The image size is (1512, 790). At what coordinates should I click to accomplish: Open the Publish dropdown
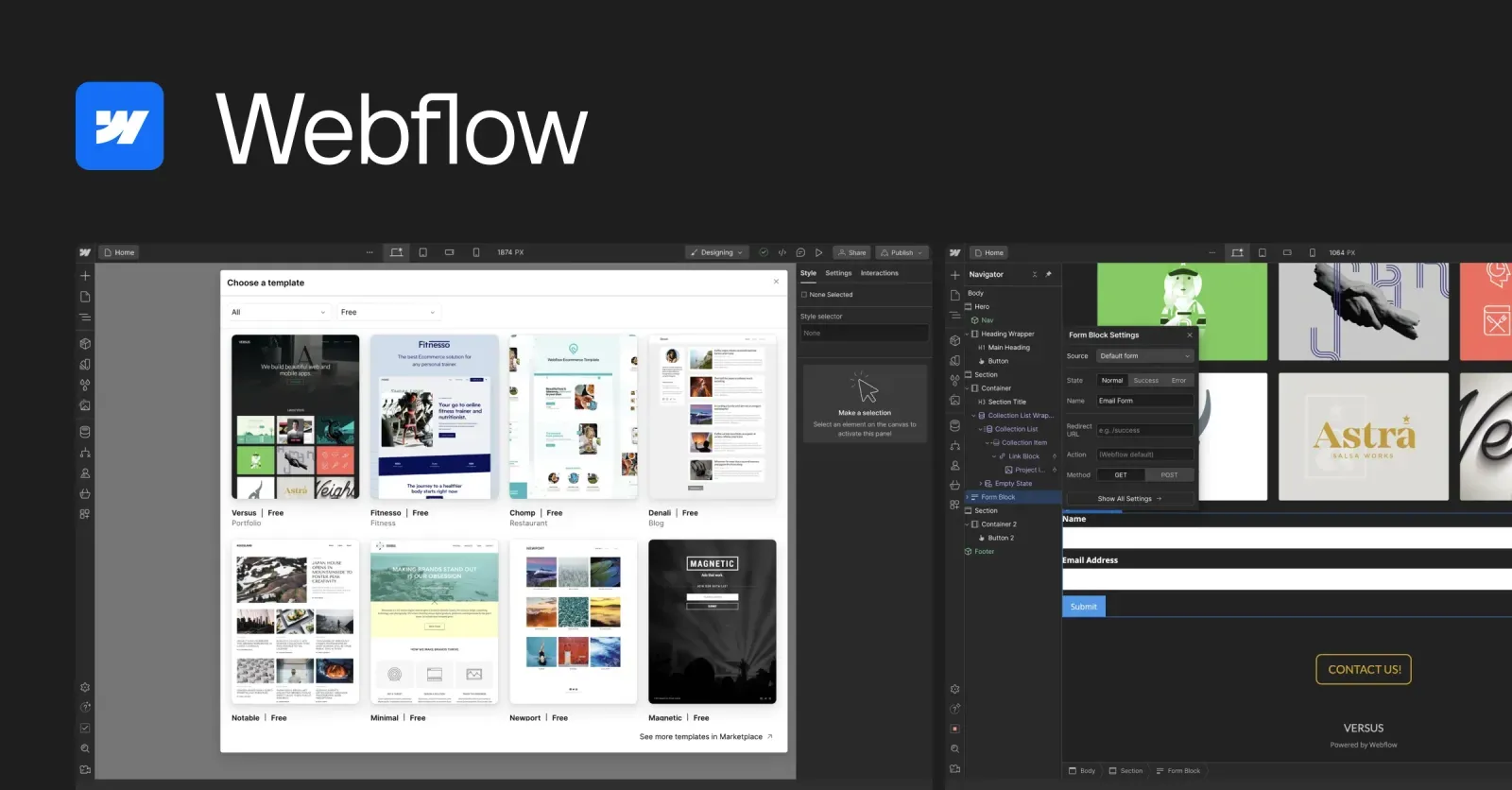click(902, 252)
